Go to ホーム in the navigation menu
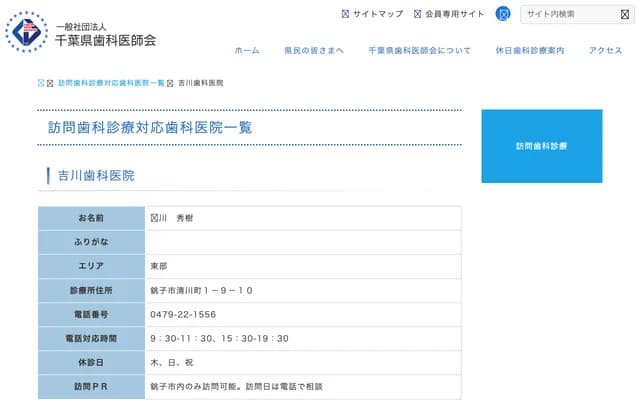The height and width of the screenshot is (400, 640). click(x=247, y=50)
